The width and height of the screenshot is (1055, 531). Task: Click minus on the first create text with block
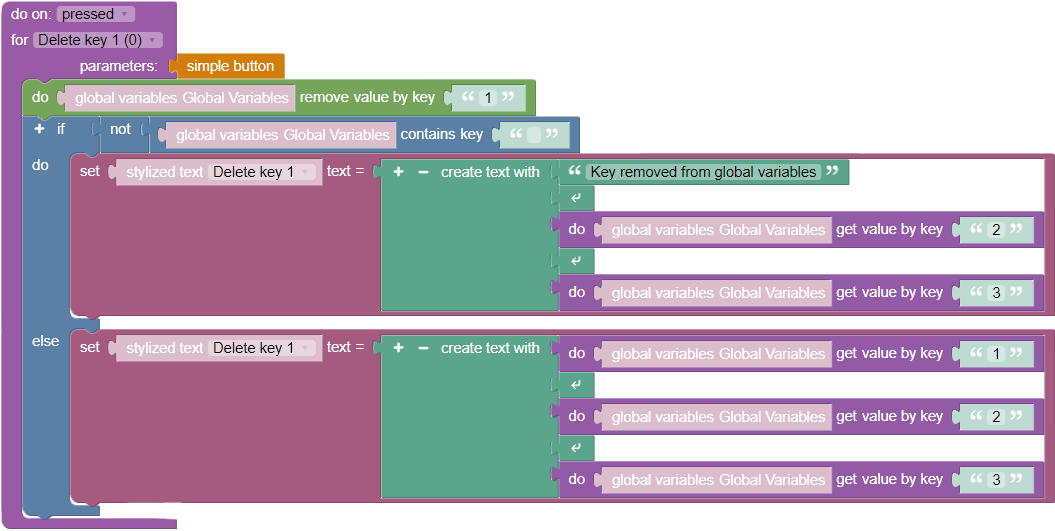coord(423,172)
